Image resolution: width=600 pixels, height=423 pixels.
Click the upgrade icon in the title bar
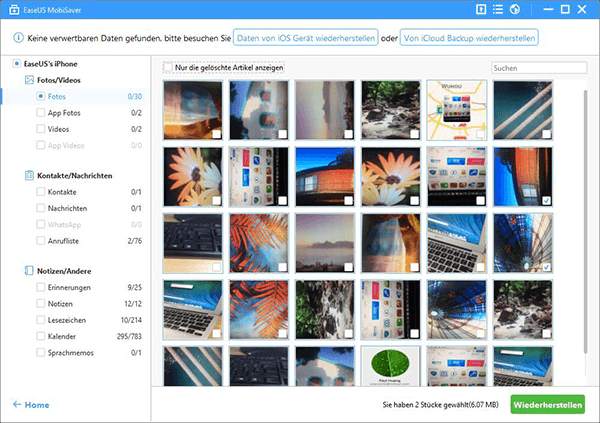click(x=482, y=10)
